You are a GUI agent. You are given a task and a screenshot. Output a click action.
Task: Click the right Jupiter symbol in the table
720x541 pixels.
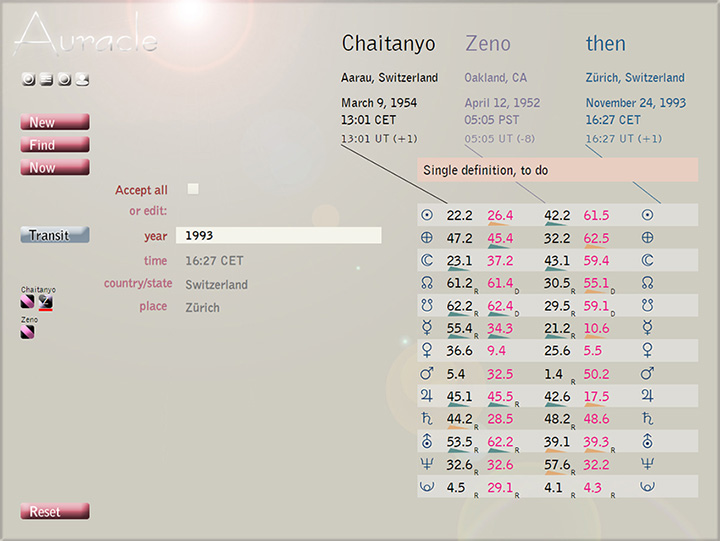click(x=647, y=396)
